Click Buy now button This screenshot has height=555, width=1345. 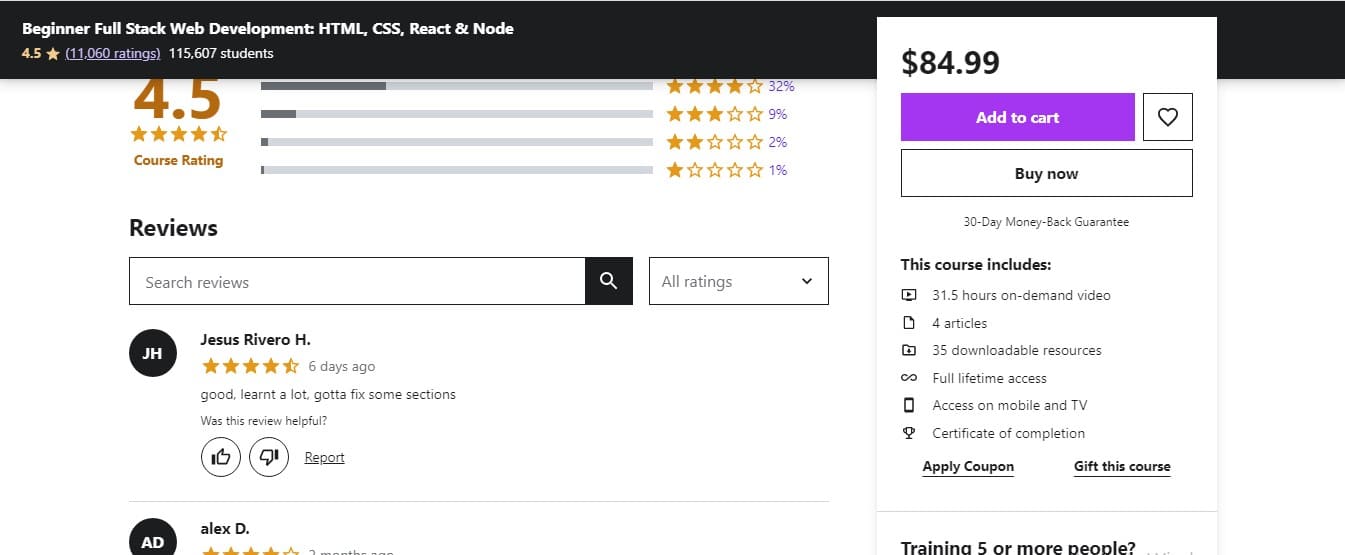1046,173
